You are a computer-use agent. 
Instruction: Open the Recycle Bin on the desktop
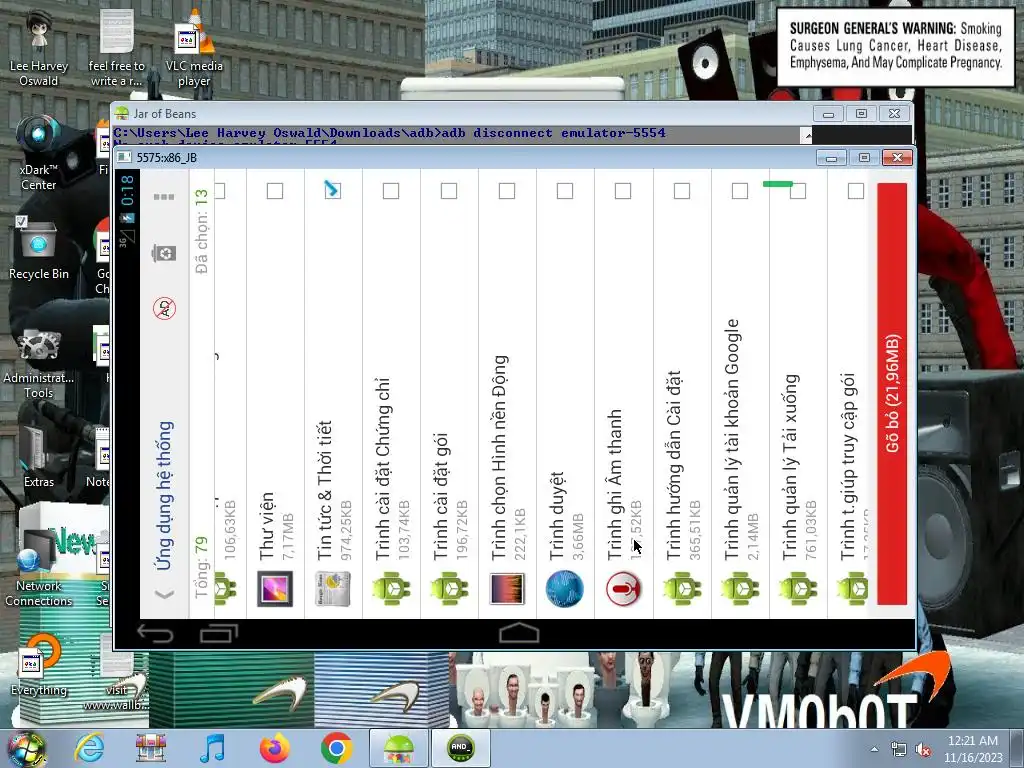(x=39, y=248)
